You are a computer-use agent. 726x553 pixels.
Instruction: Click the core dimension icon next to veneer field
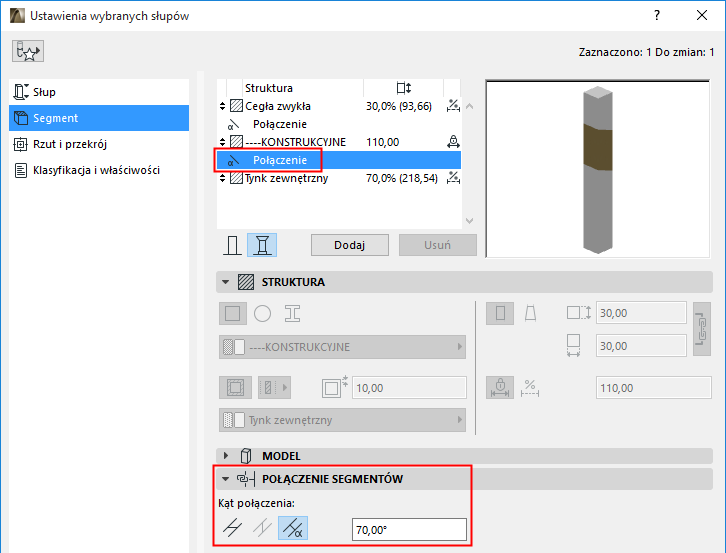pos(335,387)
